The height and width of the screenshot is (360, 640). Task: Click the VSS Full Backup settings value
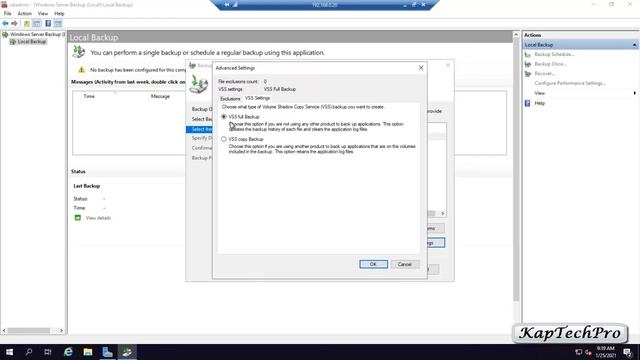[x=280, y=89]
